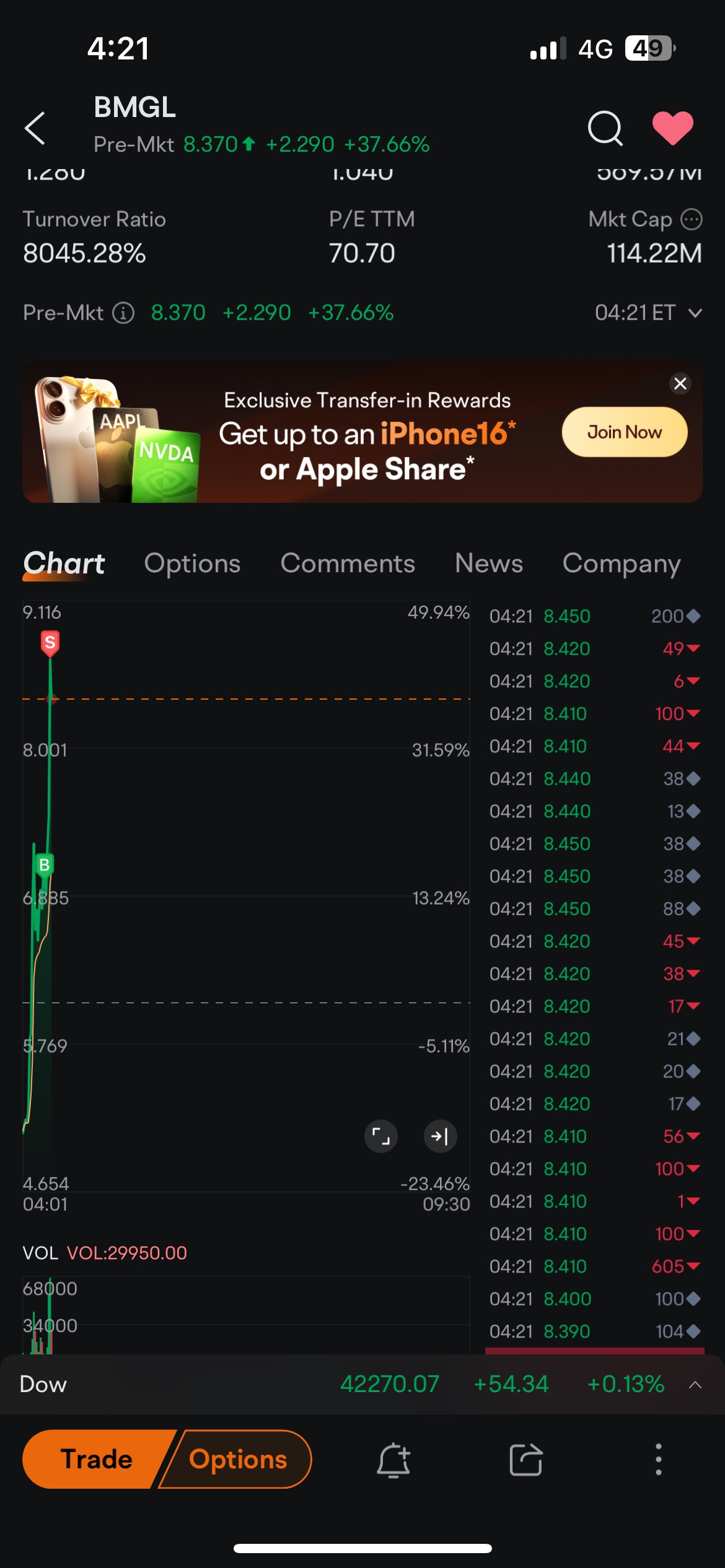
Task: Tap the bottom Options button
Action: [239, 1459]
